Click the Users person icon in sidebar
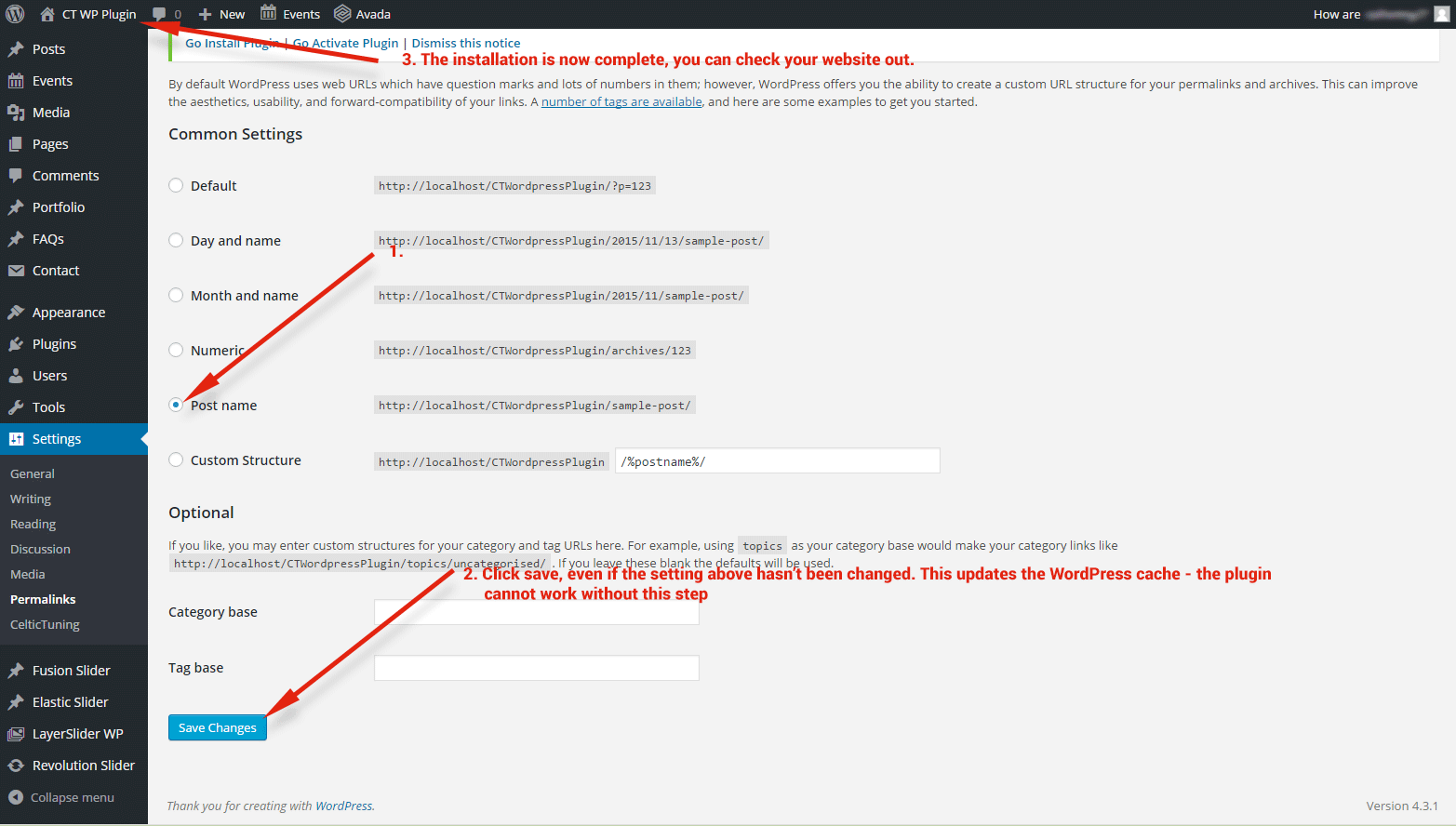Viewport: 1456px width, 826px height. pyautogui.click(x=16, y=376)
